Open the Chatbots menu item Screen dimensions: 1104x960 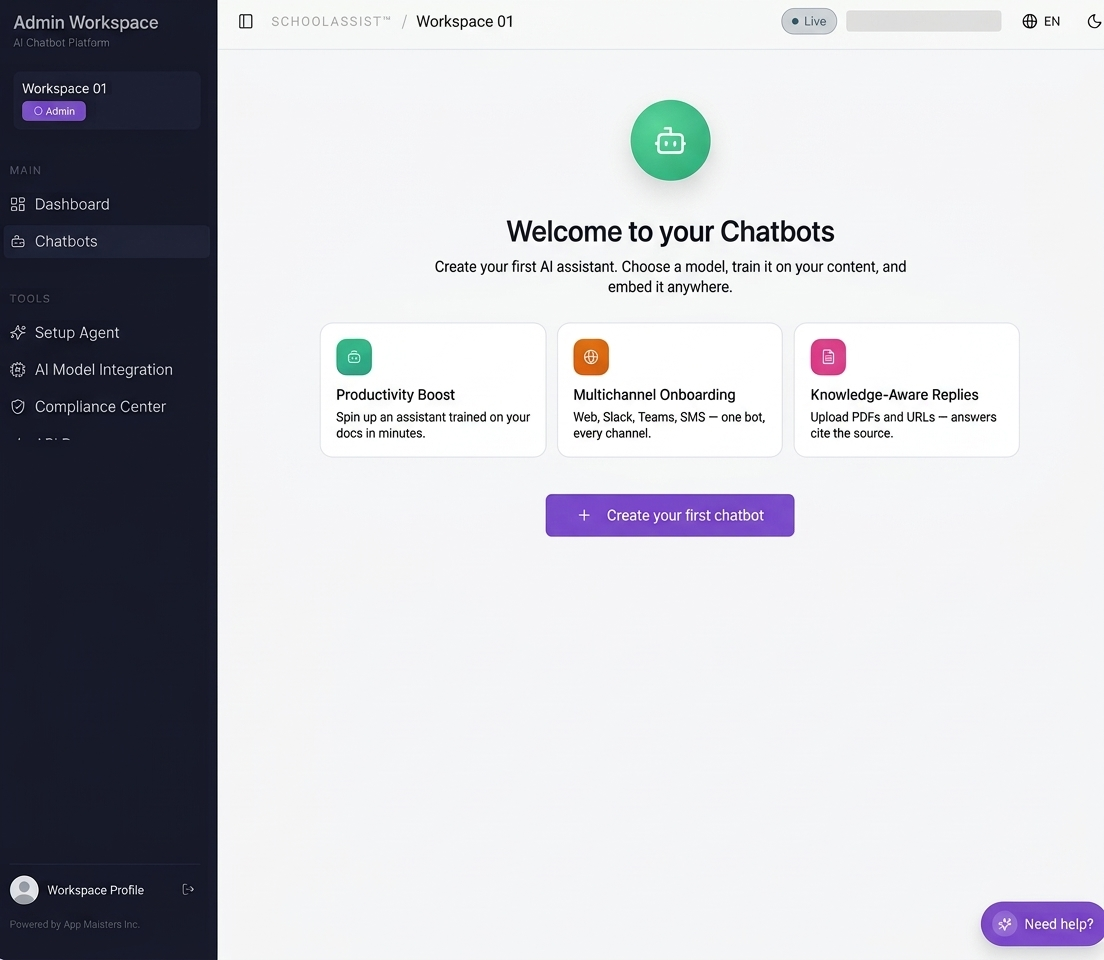pyautogui.click(x=107, y=242)
